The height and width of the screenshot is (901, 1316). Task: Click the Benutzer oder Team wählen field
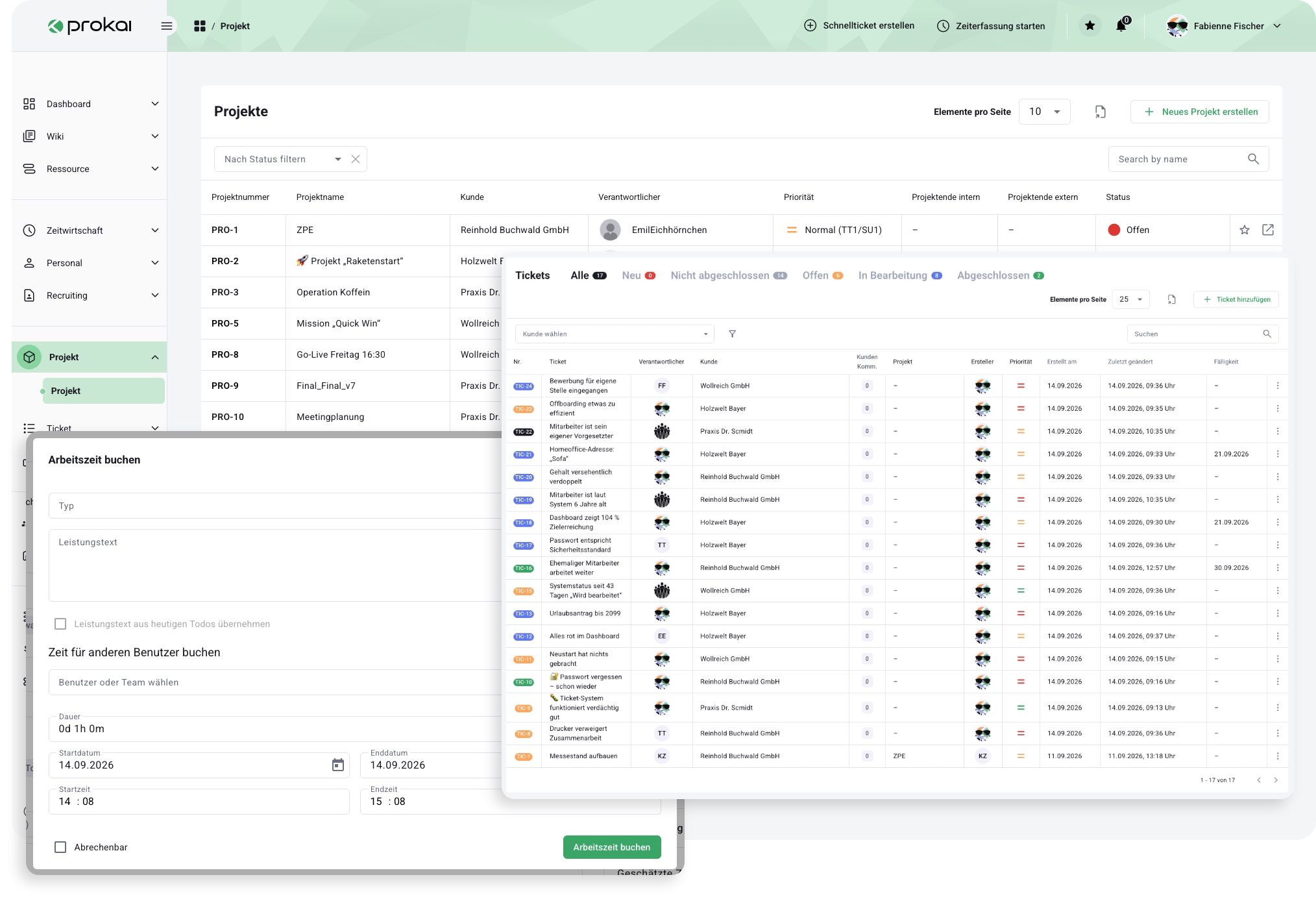pos(276,682)
